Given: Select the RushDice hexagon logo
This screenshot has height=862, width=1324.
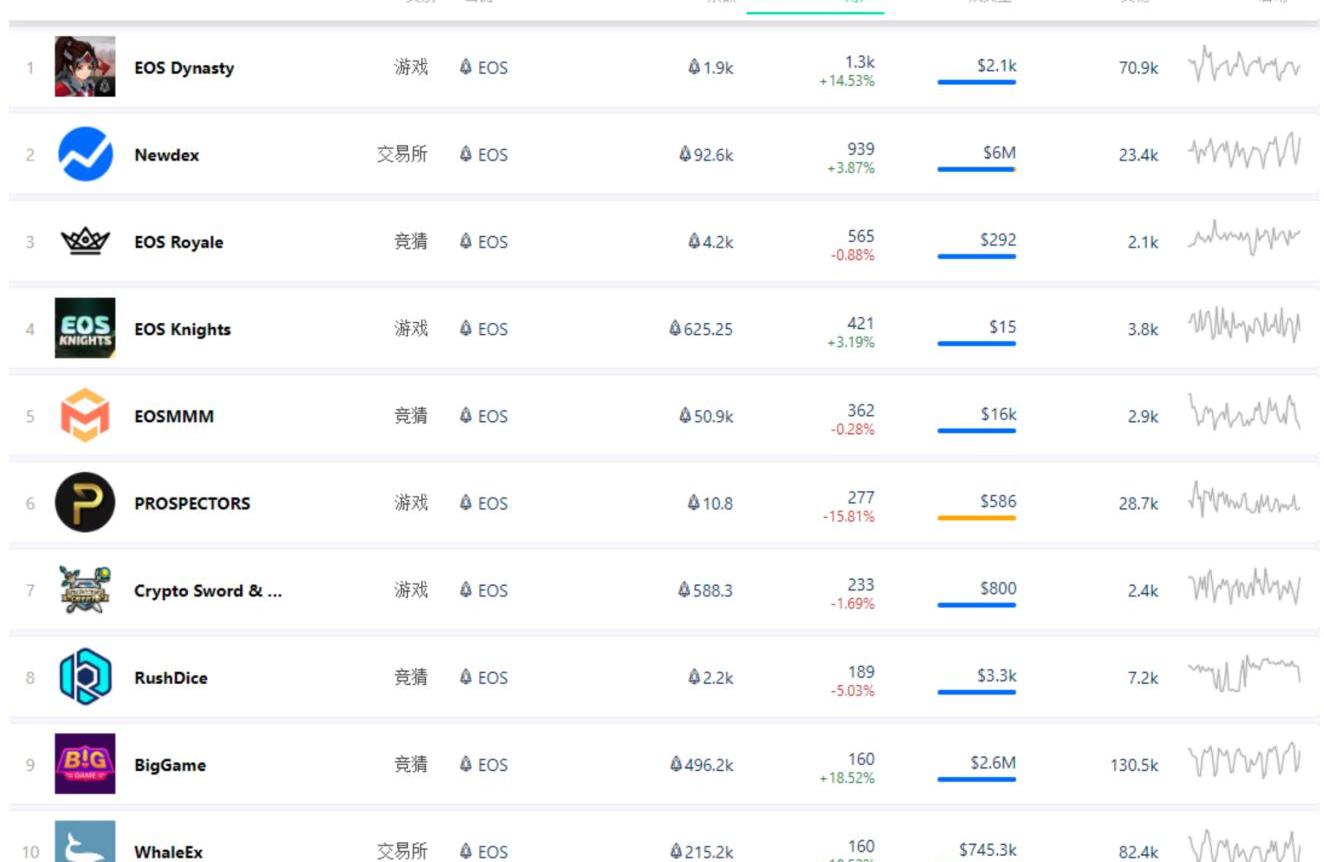Looking at the screenshot, I should click(x=85, y=677).
